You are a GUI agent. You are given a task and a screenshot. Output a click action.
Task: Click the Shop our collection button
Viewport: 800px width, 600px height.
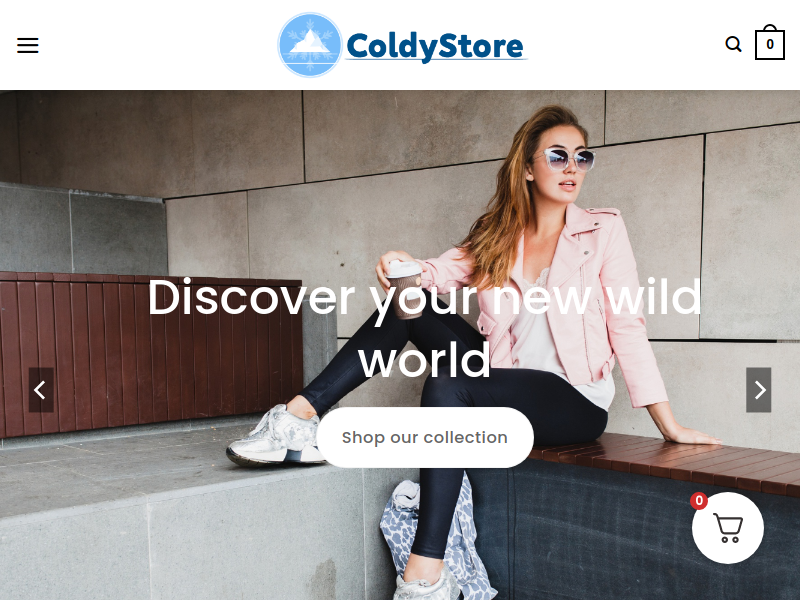tap(425, 437)
